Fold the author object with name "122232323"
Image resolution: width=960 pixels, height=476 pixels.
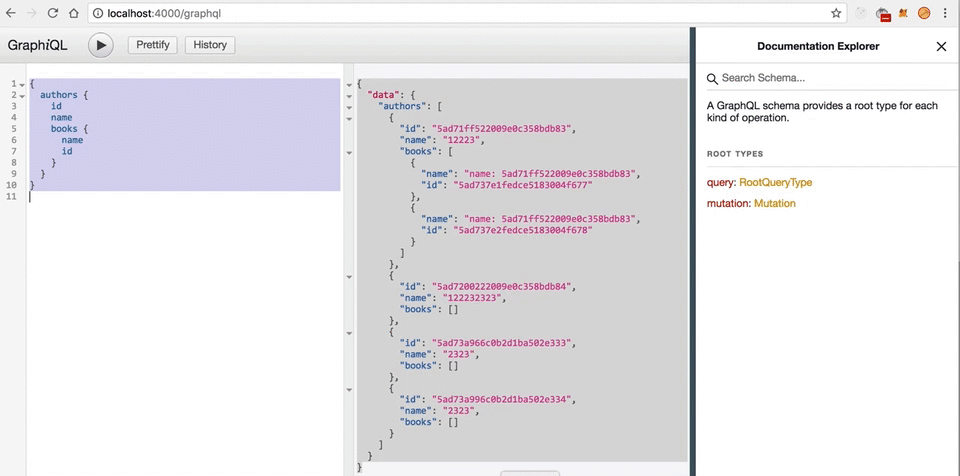(x=349, y=277)
